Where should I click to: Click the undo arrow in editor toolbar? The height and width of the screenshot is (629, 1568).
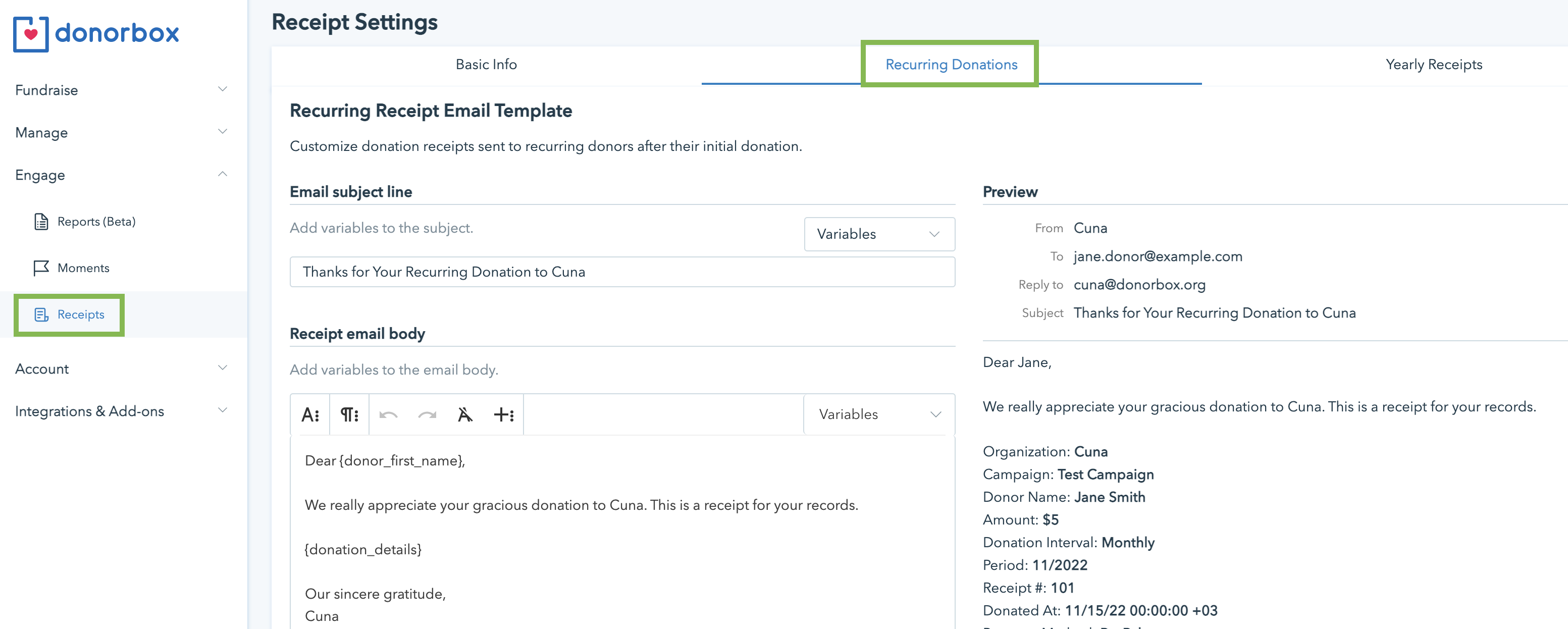[x=388, y=414]
